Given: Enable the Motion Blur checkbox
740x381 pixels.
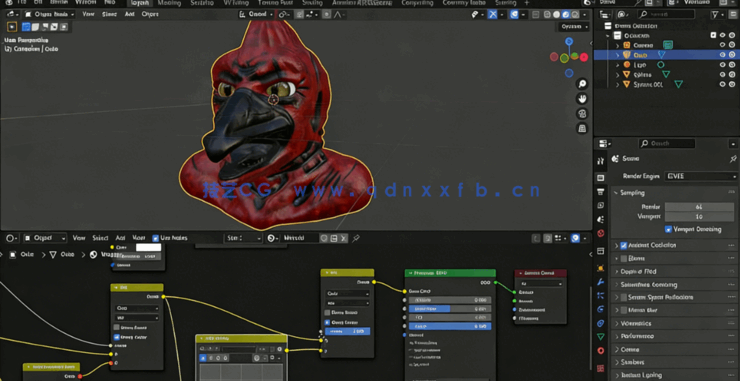Looking at the screenshot, I should (623, 311).
